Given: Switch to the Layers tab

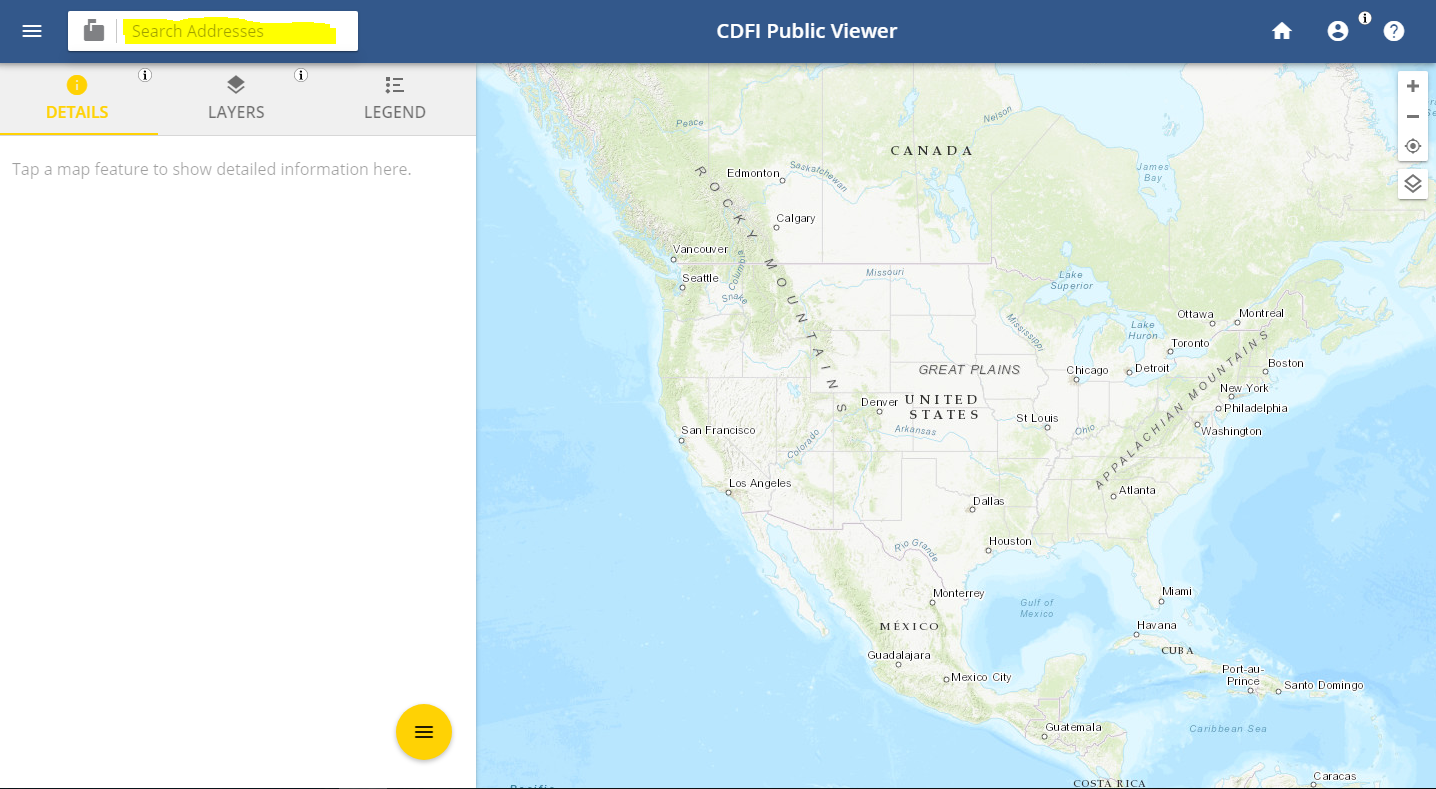Looking at the screenshot, I should pos(236,98).
